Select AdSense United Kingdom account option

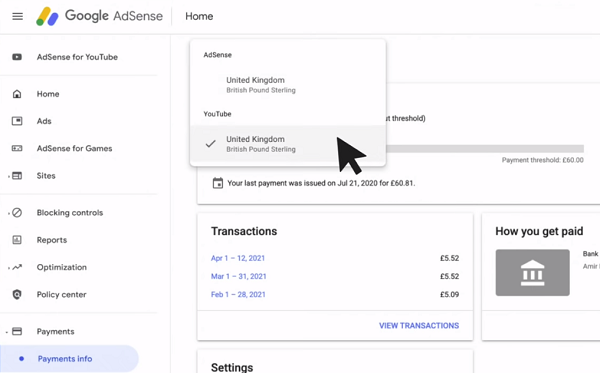coord(288,85)
